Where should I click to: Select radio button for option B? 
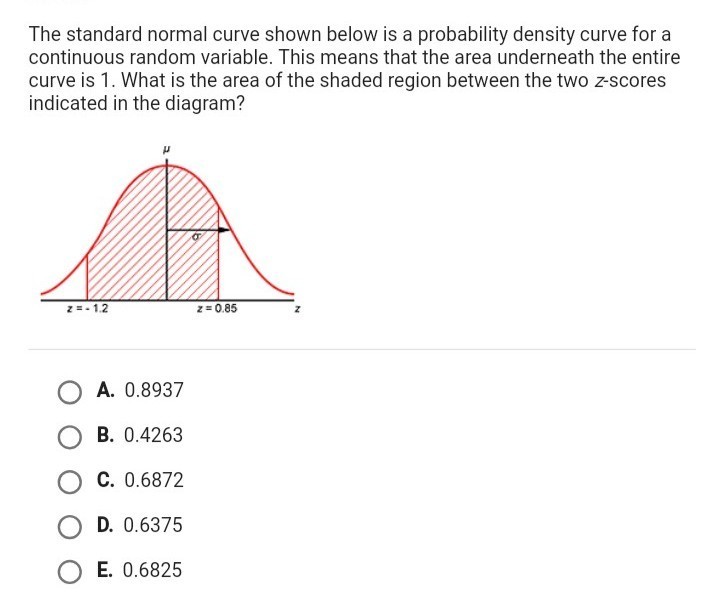[70, 437]
